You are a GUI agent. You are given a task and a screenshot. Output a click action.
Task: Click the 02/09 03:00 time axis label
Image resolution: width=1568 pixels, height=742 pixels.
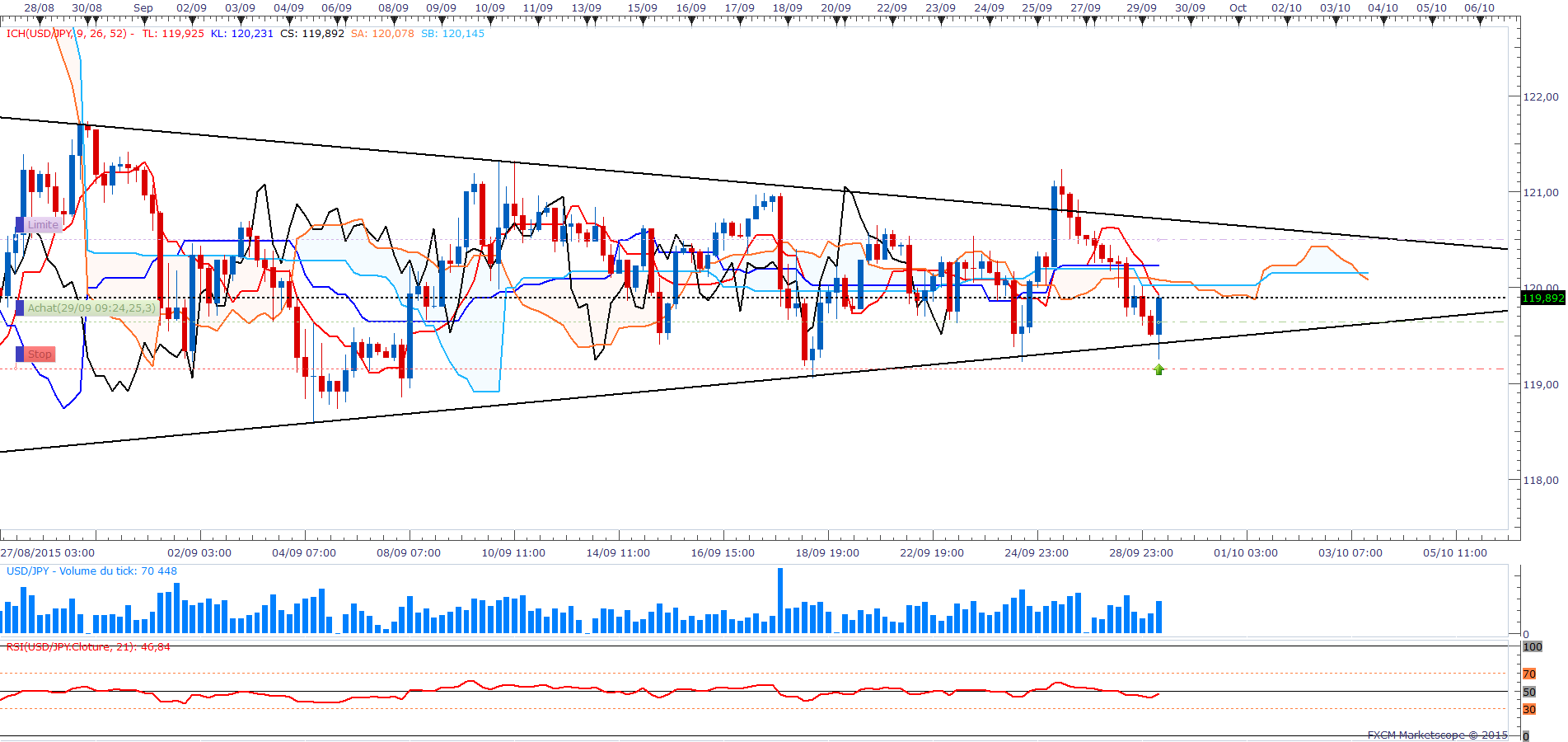[x=199, y=553]
